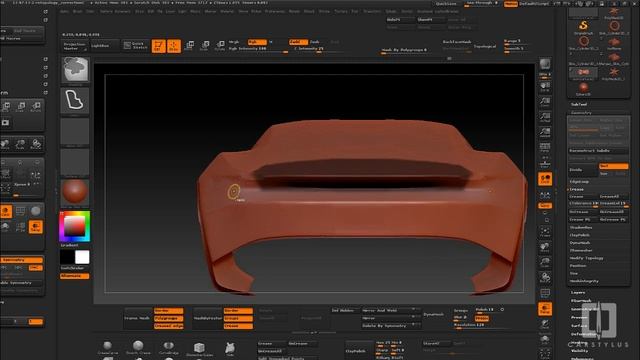This screenshot has height=360, width=640.
Task: Adjust the Rgb Intensity slider
Action: pyautogui.click(x=258, y=49)
